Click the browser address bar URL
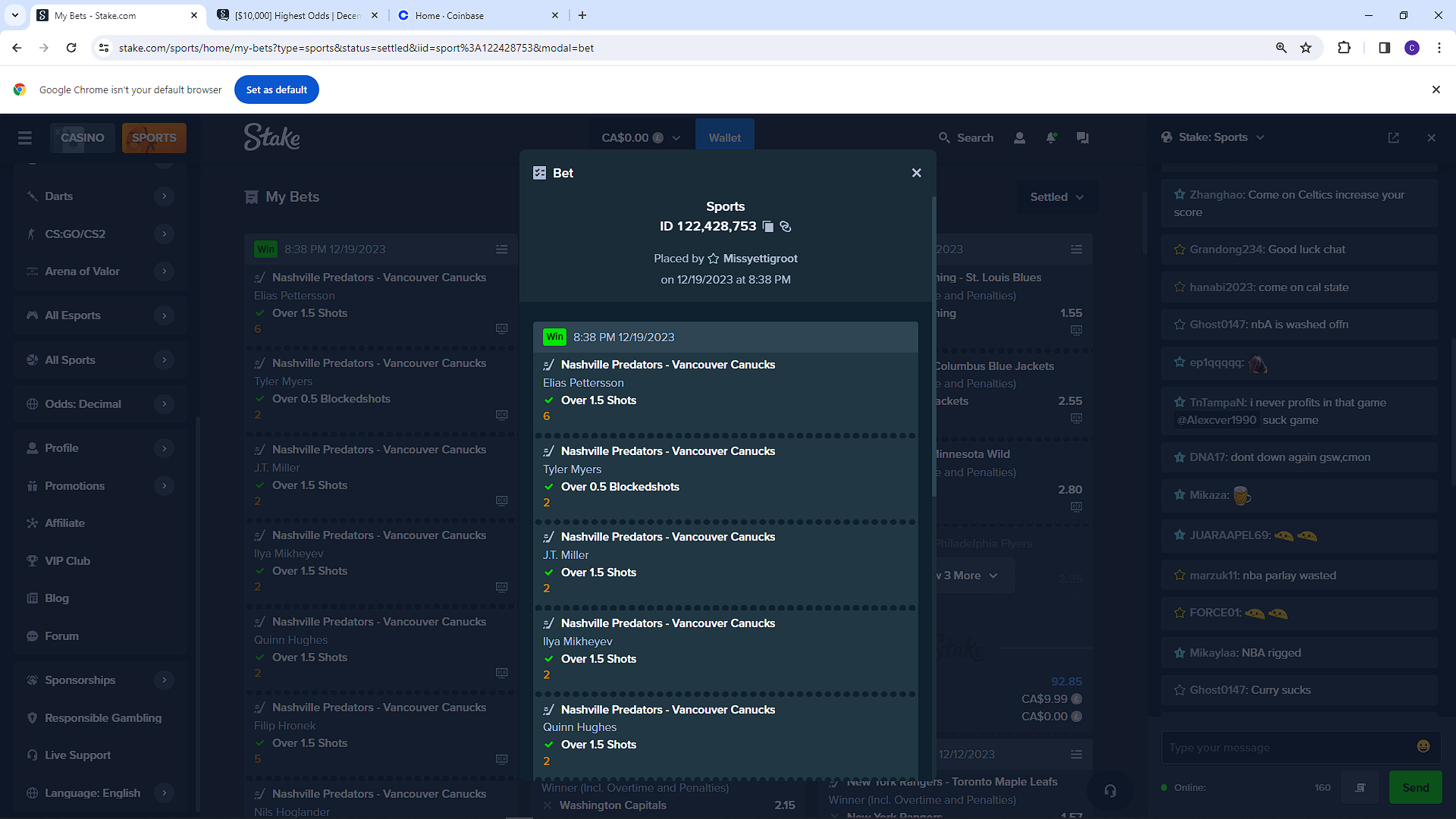 pos(356,48)
